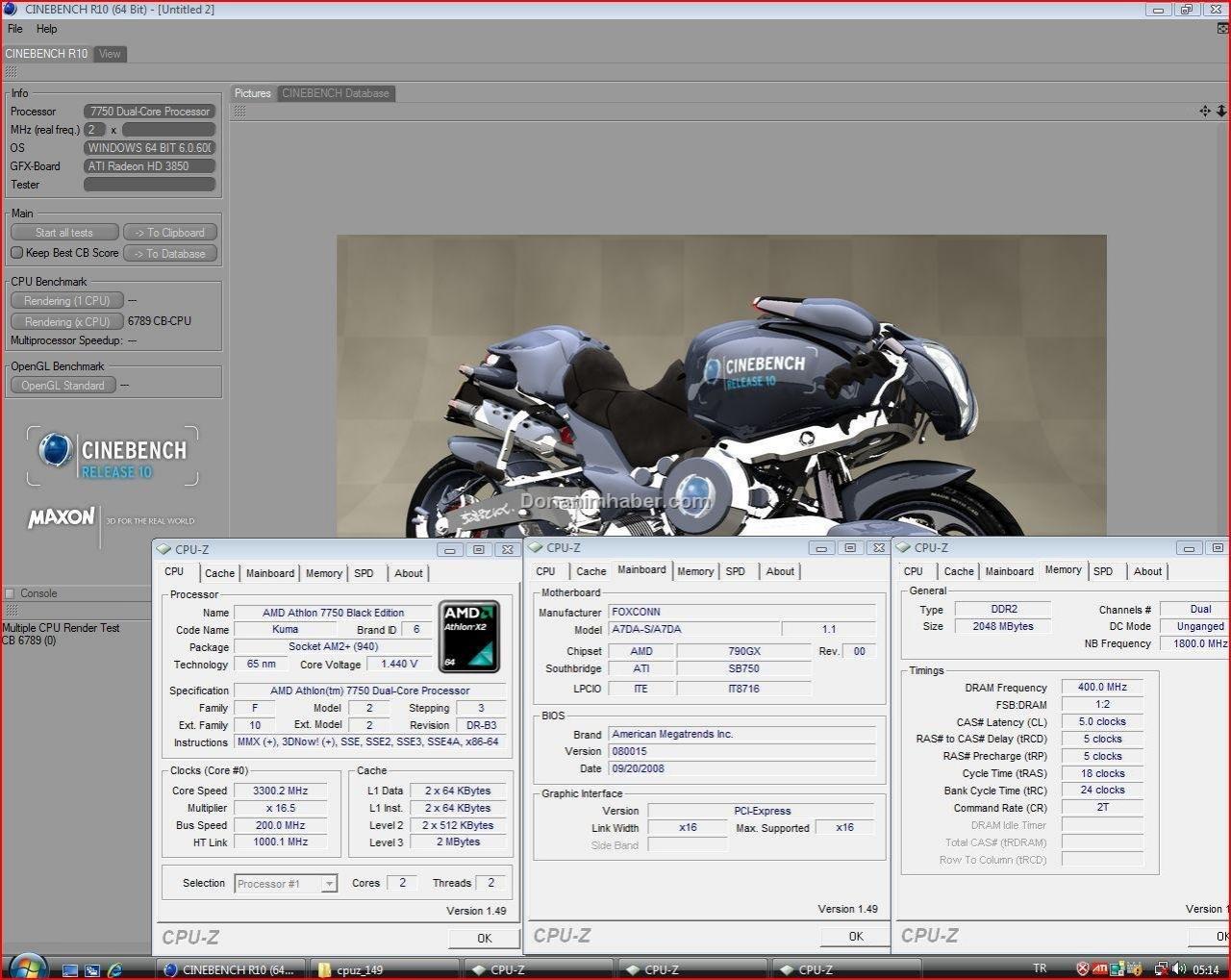This screenshot has height=980, width=1231.
Task: Click the small icon below CINEBENCH's window buttons
Action: pyautogui.click(x=1222, y=29)
